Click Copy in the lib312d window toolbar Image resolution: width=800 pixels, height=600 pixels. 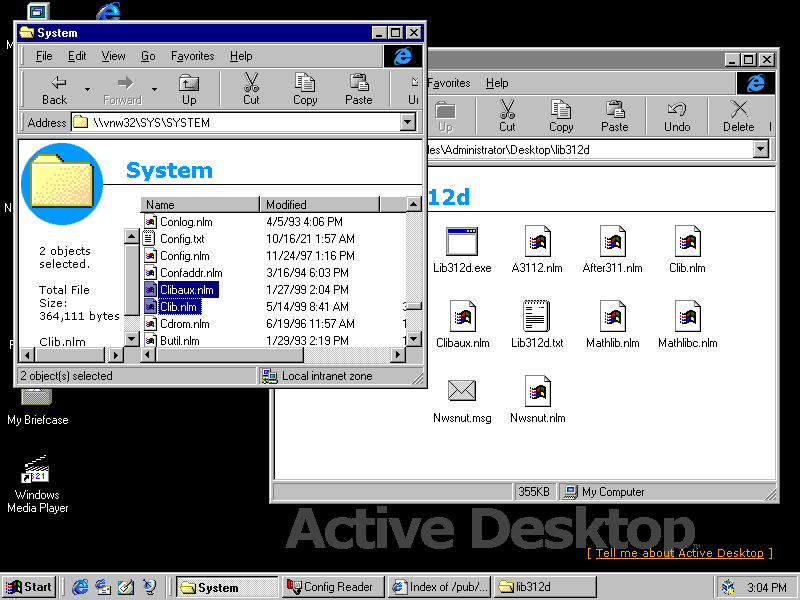[561, 117]
